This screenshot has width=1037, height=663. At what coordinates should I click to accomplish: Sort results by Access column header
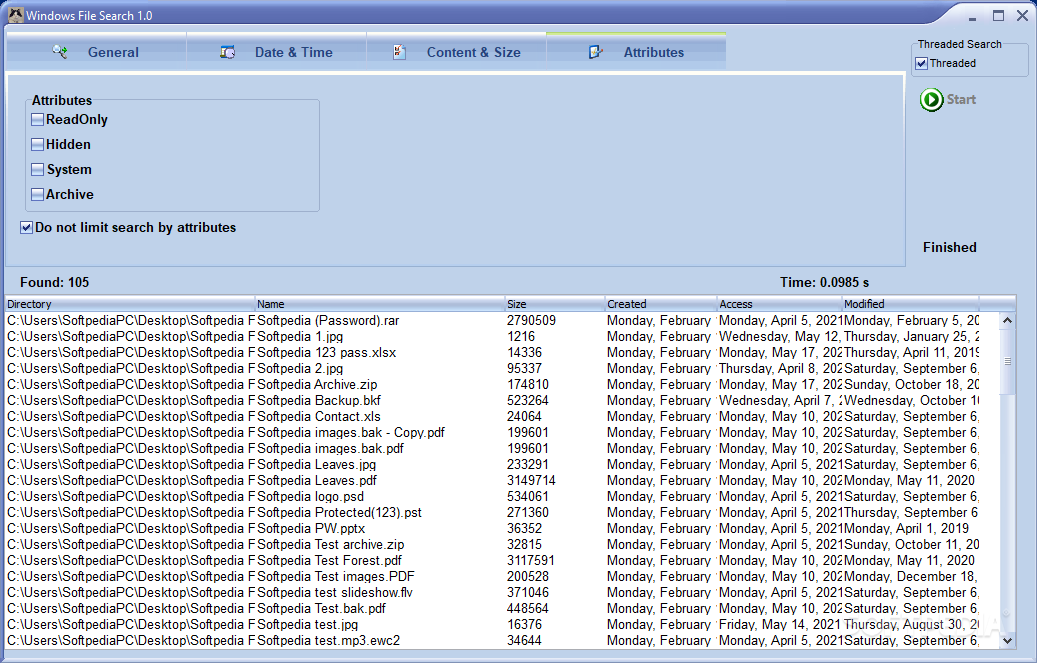point(780,304)
